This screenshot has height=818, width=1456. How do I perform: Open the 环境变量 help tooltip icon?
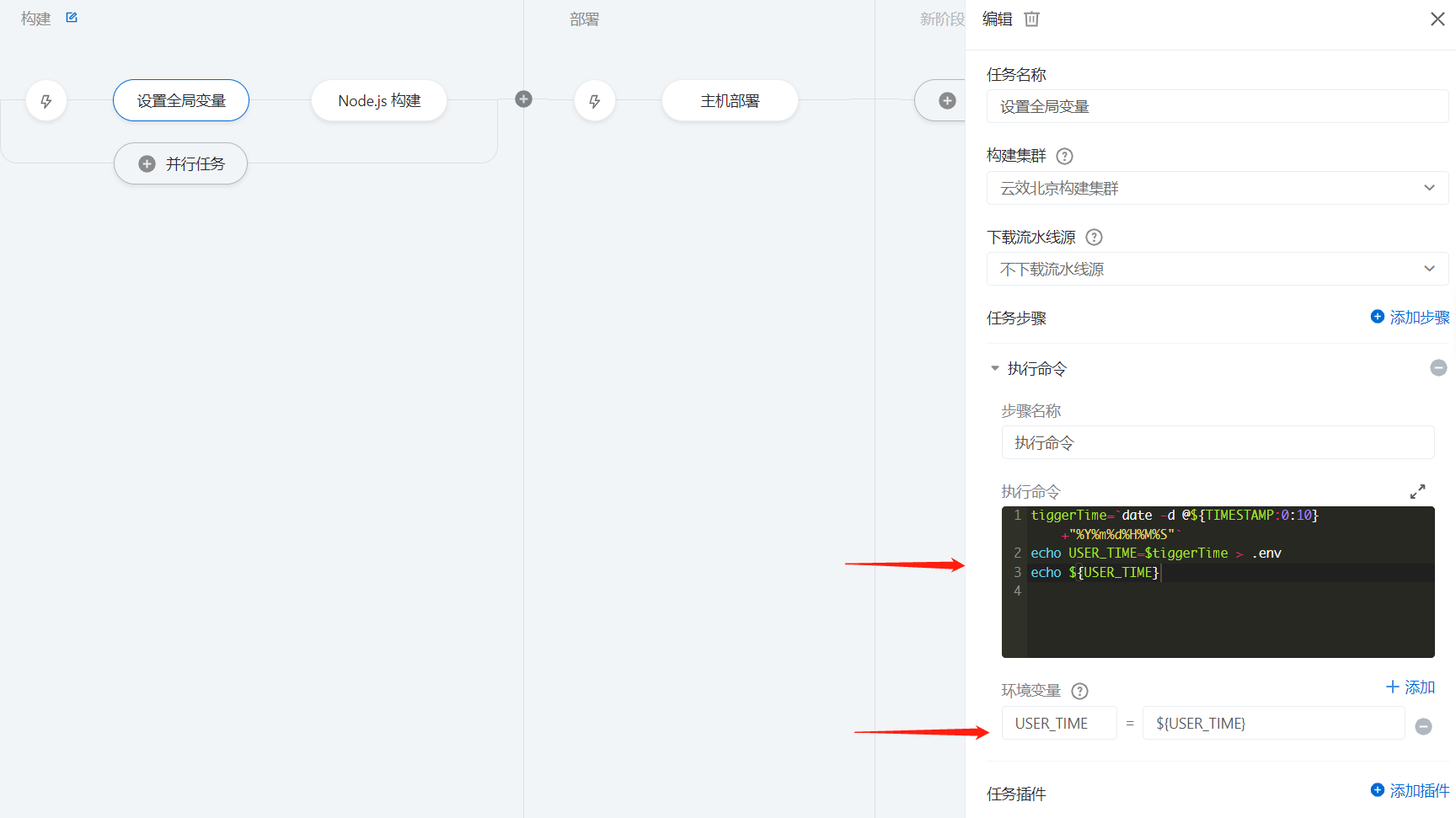point(1079,691)
